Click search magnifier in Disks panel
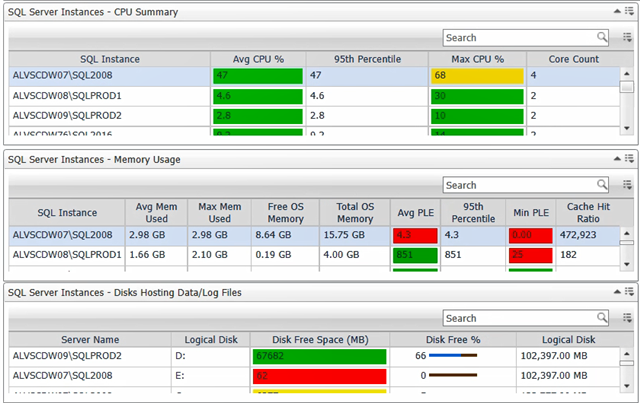This screenshot has width=640, height=403. [602, 318]
